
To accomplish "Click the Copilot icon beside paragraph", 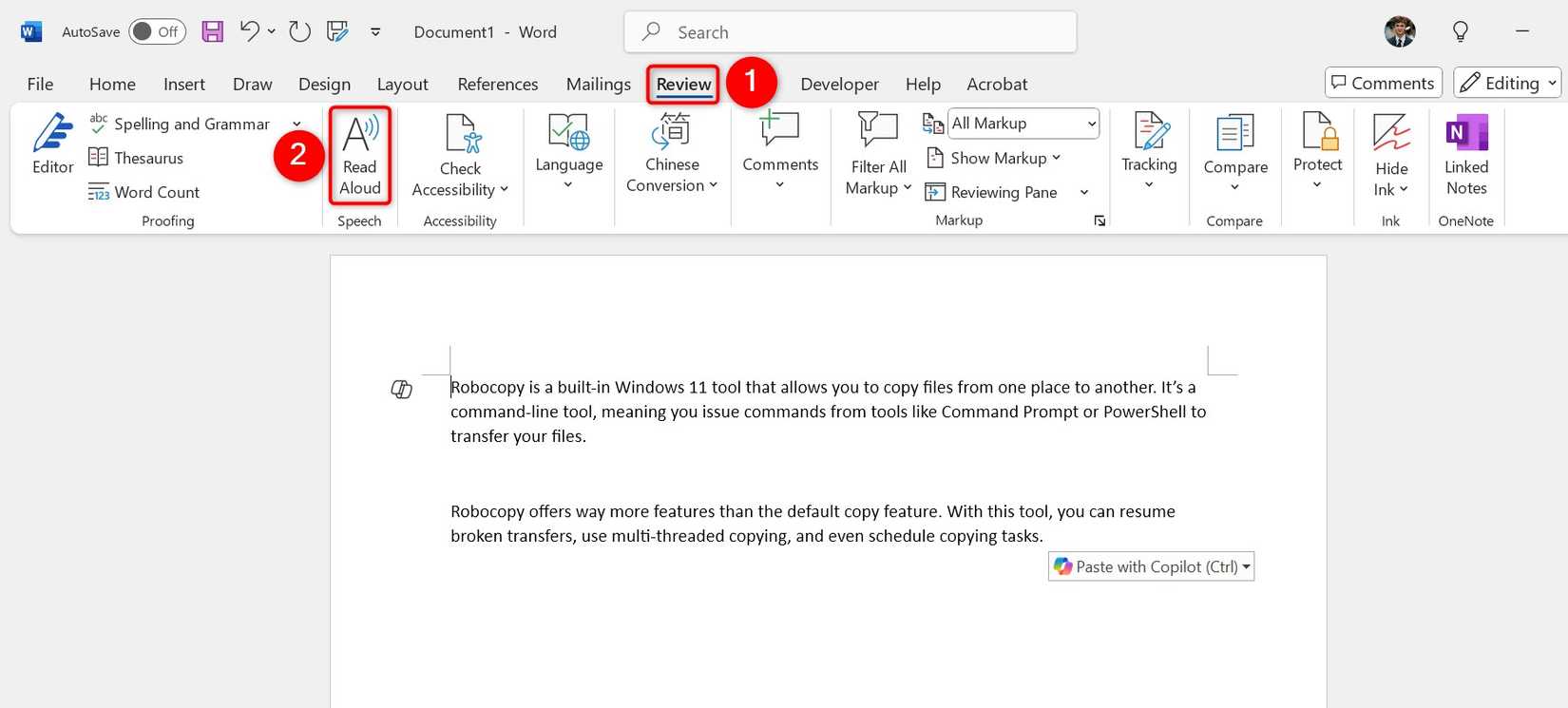I will (x=402, y=390).
